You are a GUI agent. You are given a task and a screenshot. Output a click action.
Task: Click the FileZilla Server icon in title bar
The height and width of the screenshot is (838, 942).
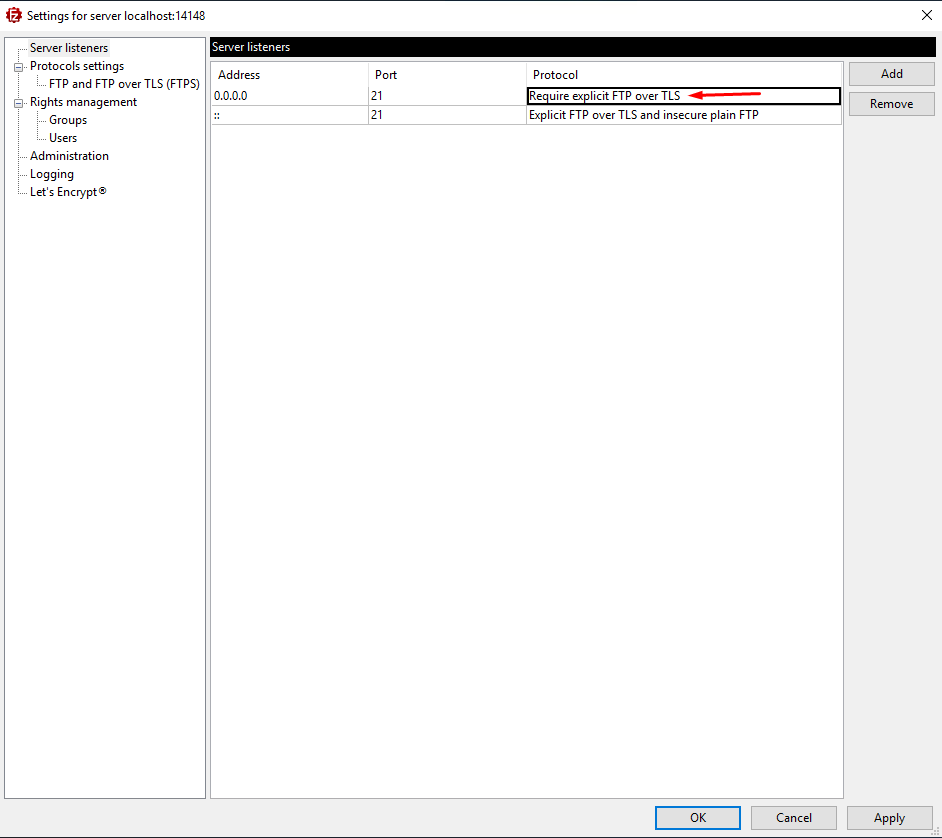click(x=14, y=15)
